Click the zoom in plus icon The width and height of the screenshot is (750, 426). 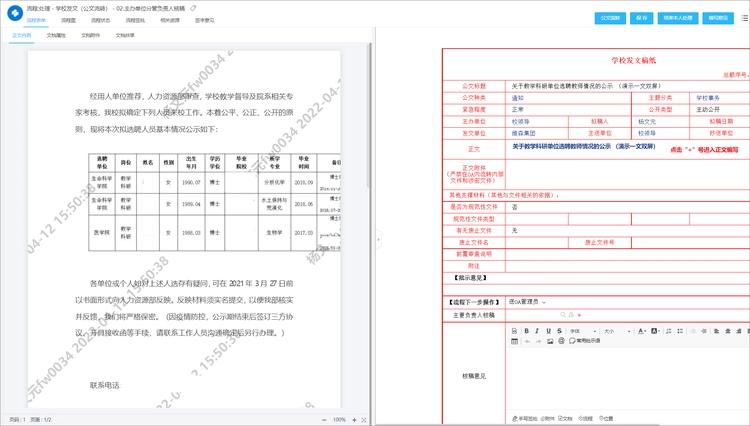click(354, 419)
